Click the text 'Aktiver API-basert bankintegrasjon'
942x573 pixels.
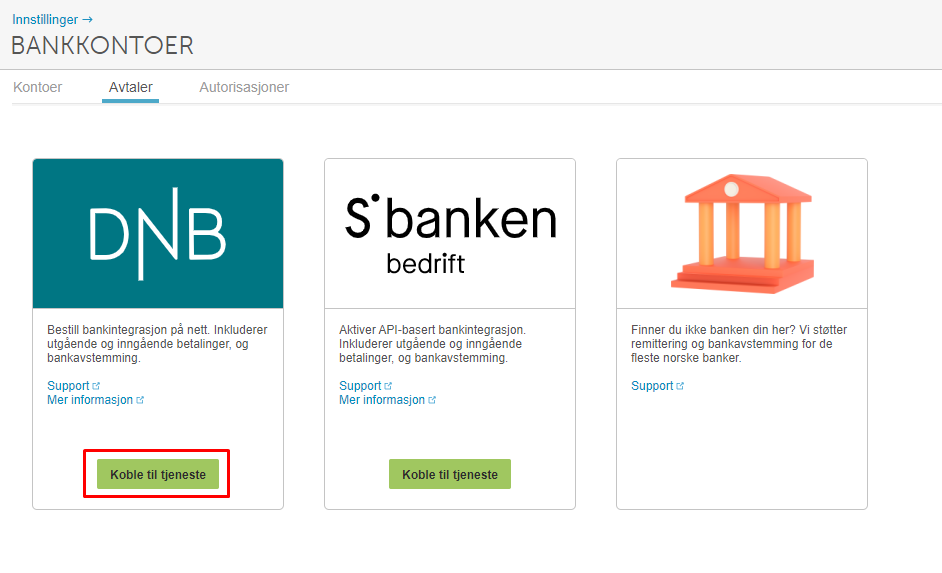[x=432, y=330]
